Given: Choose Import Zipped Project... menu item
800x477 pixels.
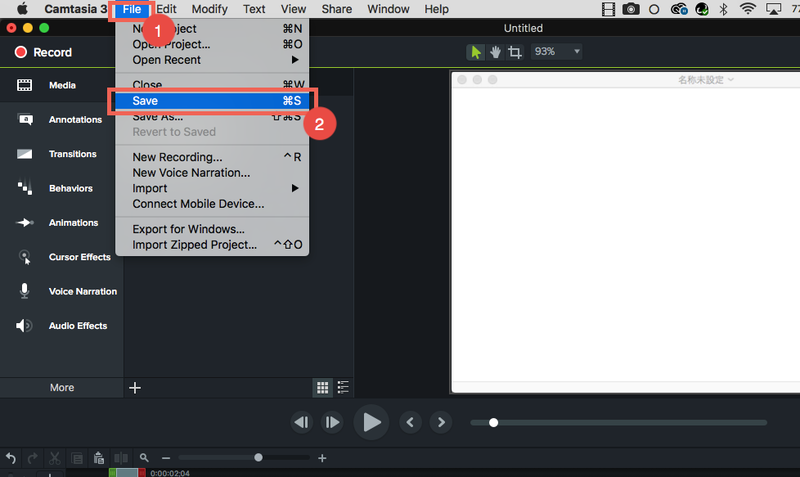Looking at the screenshot, I should [212, 245].
